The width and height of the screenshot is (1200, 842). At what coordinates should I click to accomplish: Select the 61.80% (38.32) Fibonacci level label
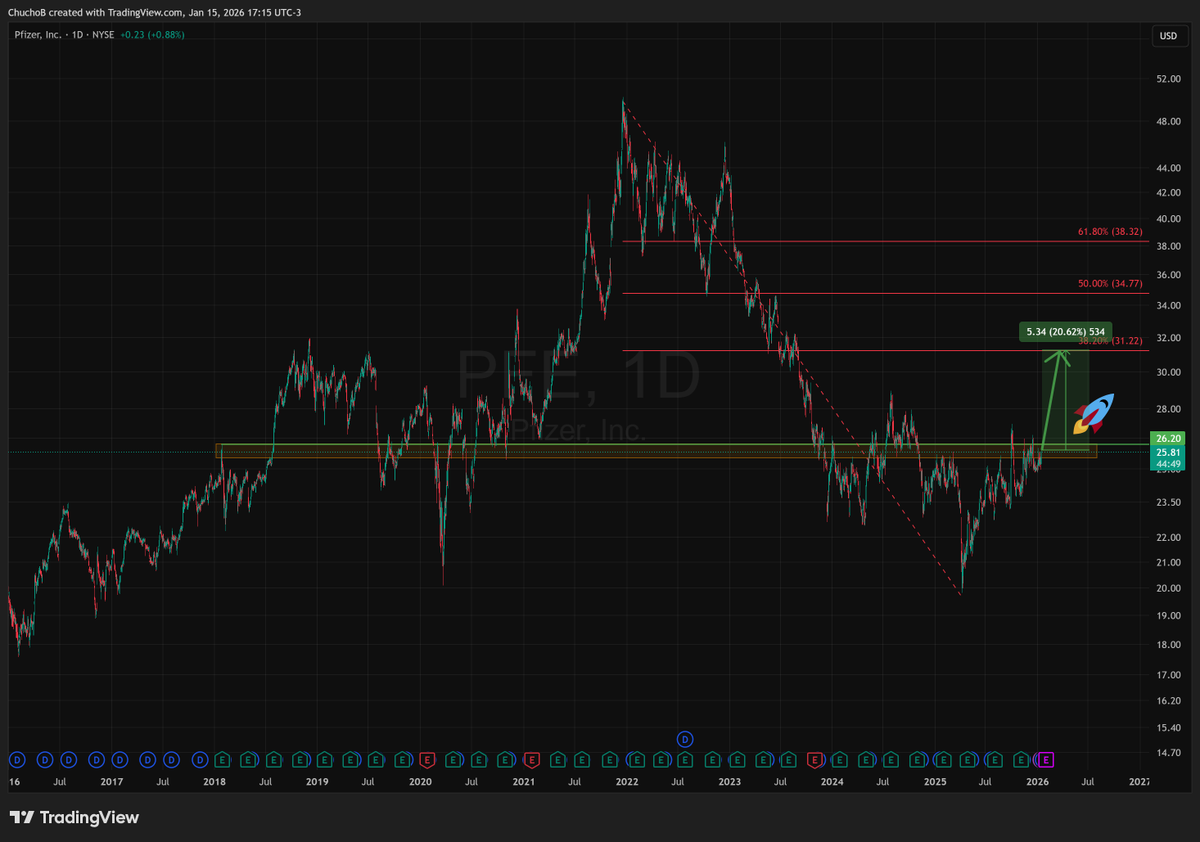[1110, 231]
